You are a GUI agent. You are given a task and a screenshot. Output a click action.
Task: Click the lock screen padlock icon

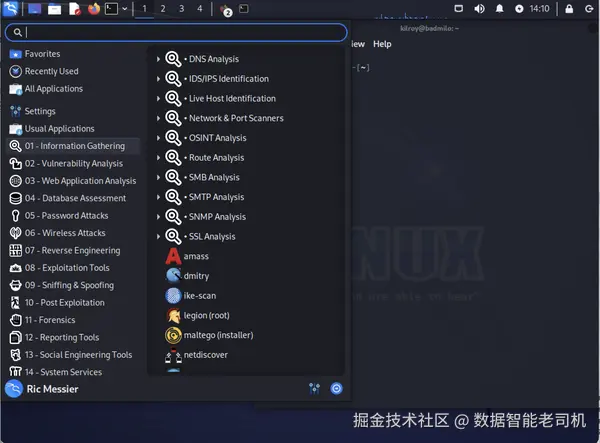[569, 8]
